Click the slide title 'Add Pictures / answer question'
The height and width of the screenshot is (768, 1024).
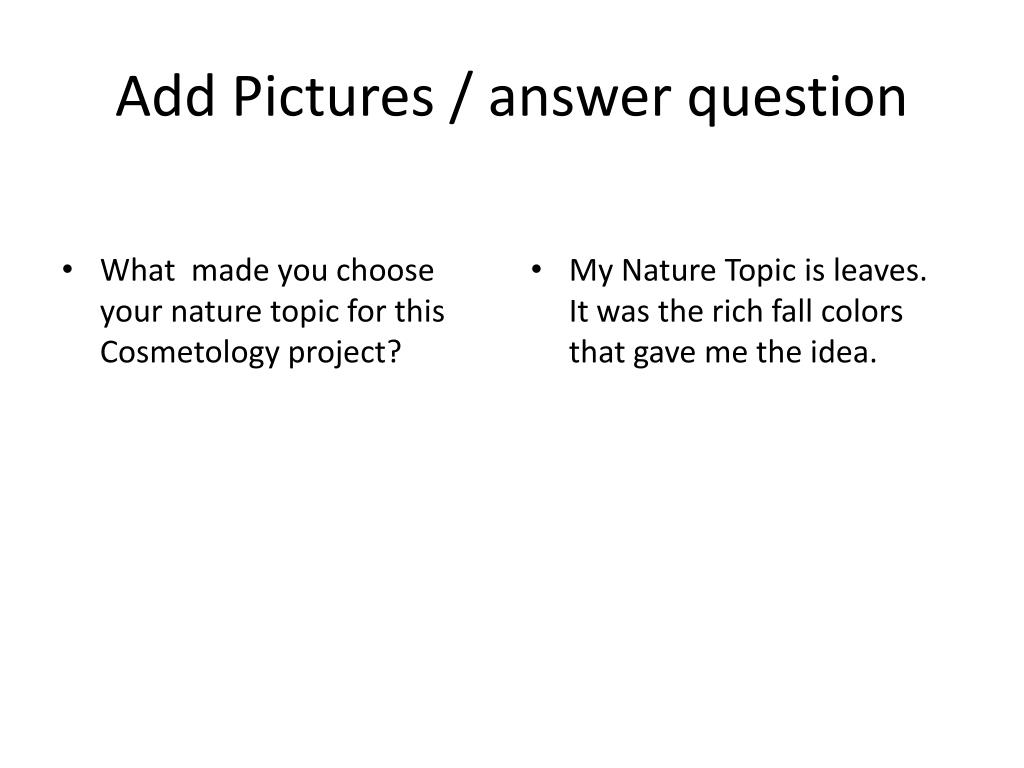click(511, 97)
